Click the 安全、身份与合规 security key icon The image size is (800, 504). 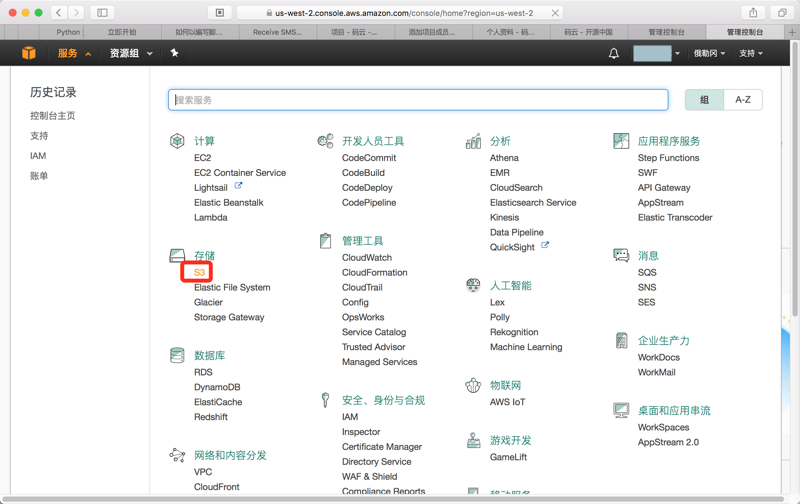click(x=325, y=399)
